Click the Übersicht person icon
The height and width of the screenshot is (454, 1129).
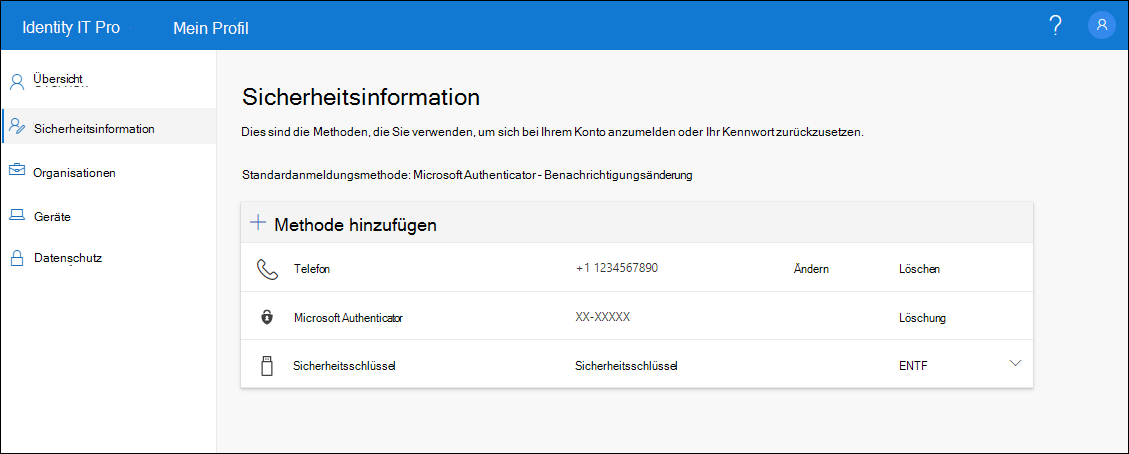(x=17, y=81)
